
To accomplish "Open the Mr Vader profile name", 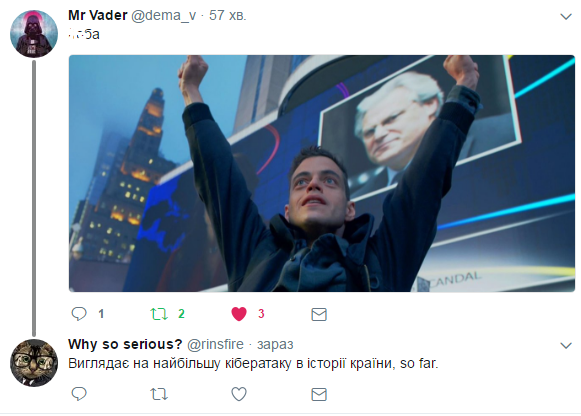I will click(98, 15).
